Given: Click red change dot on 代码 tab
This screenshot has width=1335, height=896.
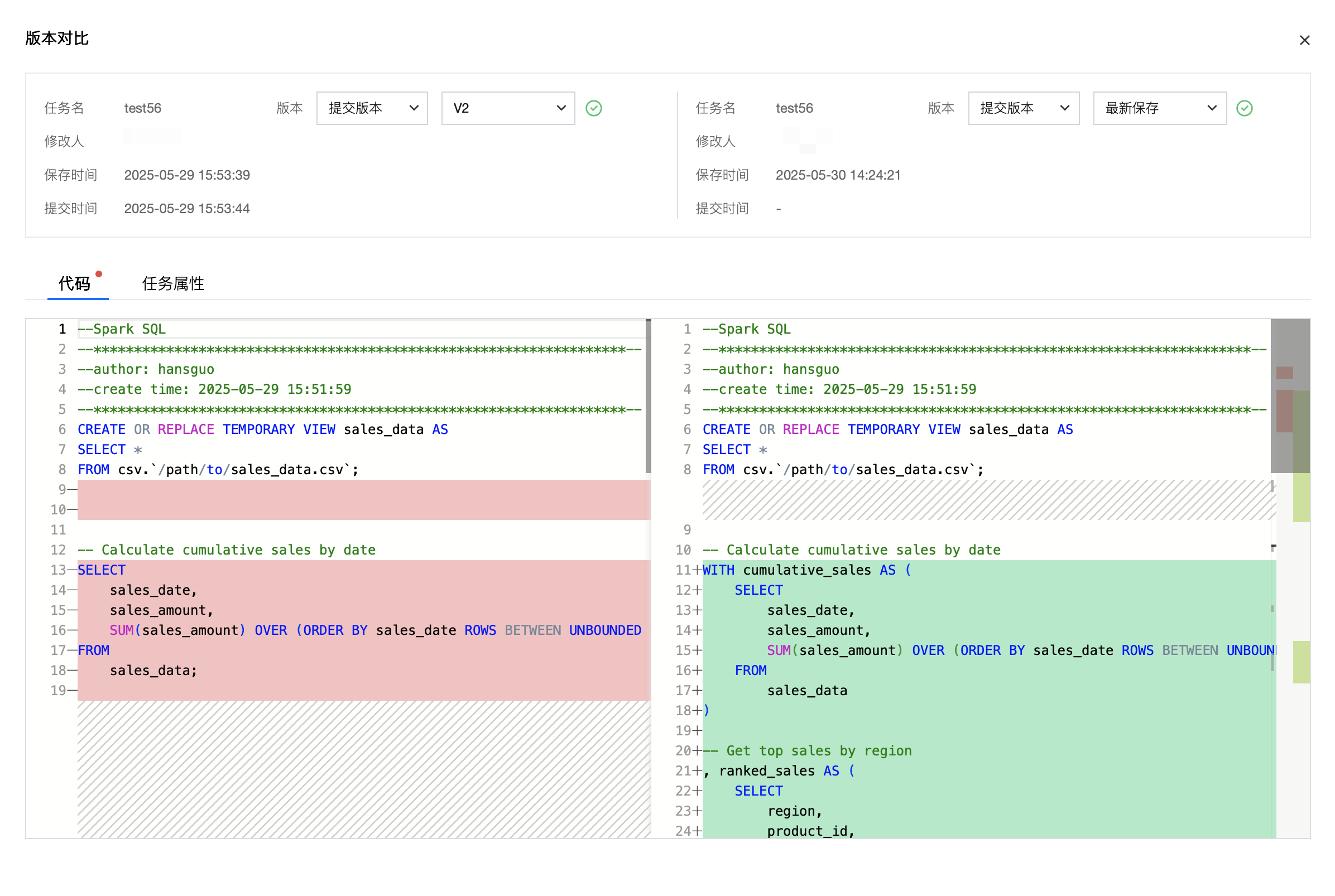Looking at the screenshot, I should coord(99,274).
